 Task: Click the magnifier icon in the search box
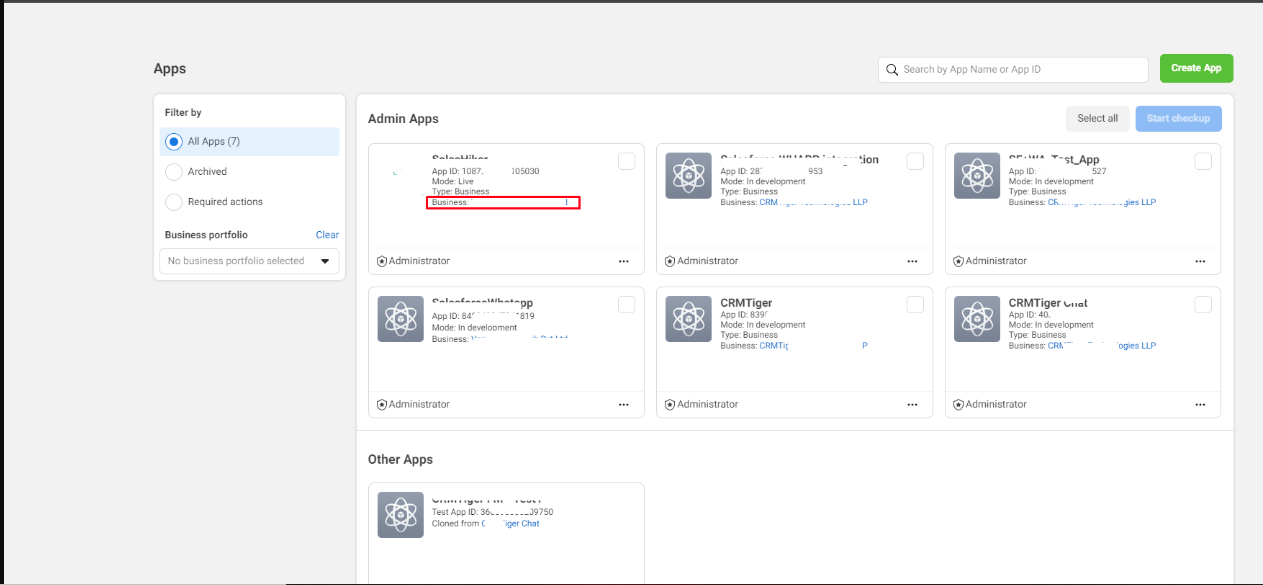click(x=892, y=70)
